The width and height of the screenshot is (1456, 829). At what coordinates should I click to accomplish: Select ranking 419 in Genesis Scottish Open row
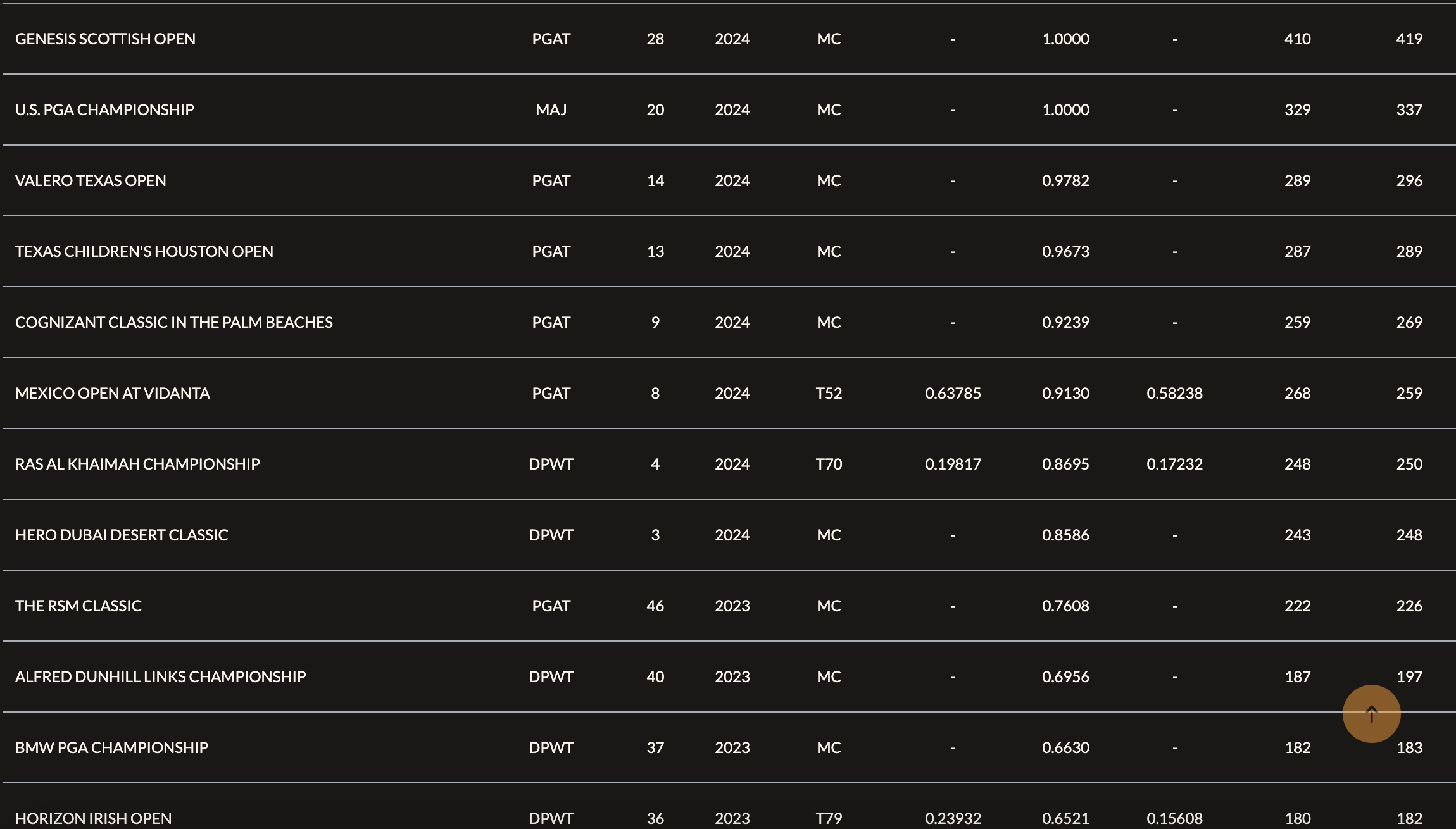pos(1409,39)
